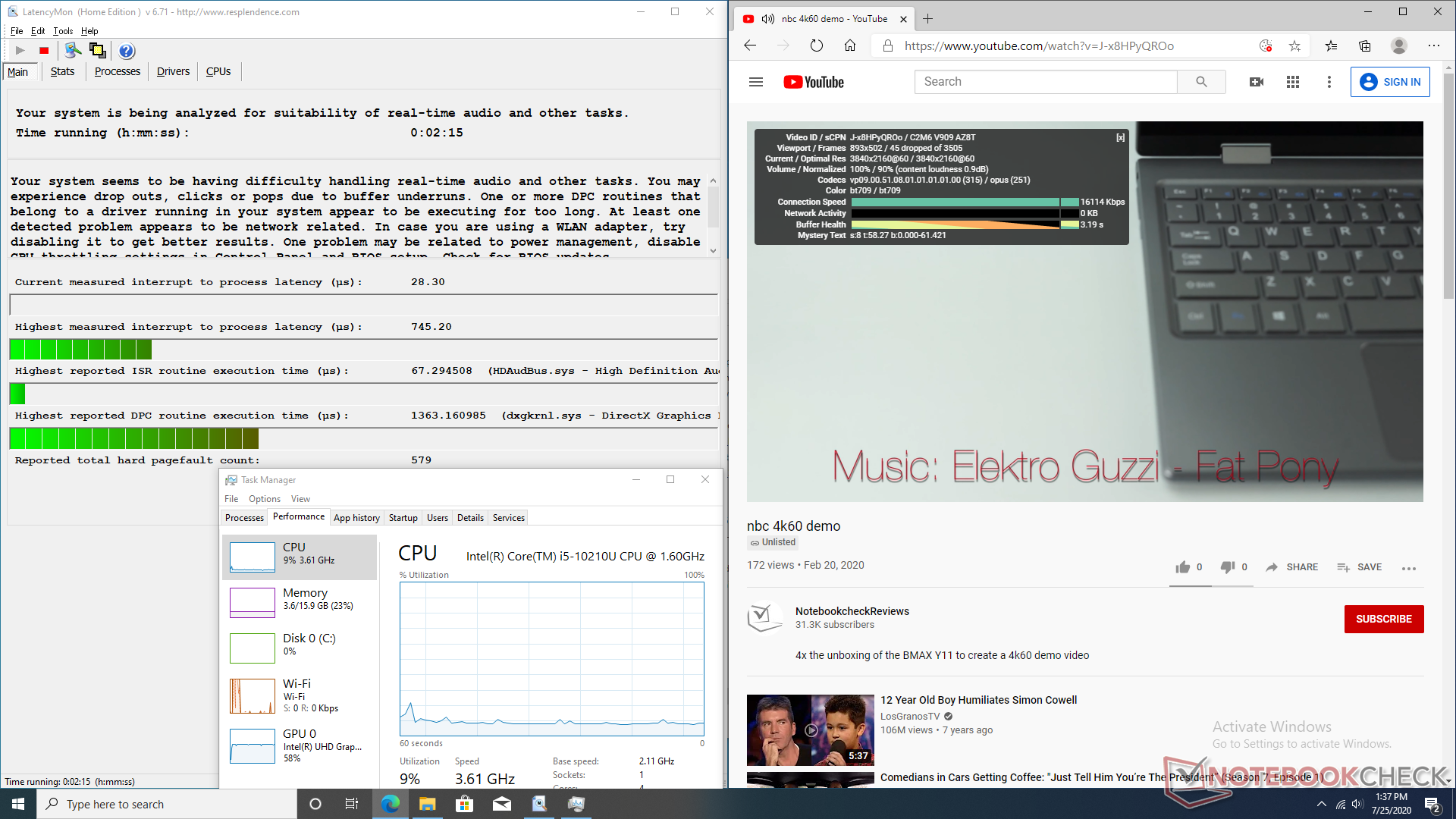1456x819 pixels.
Task: Open the browser collections icon
Action: tap(1365, 45)
